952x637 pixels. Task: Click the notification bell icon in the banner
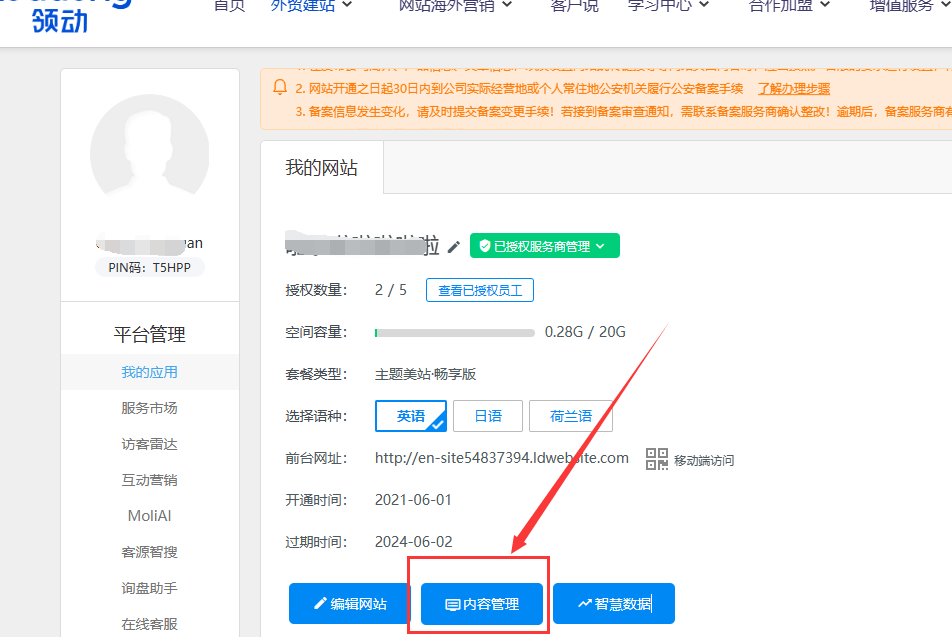click(x=280, y=88)
